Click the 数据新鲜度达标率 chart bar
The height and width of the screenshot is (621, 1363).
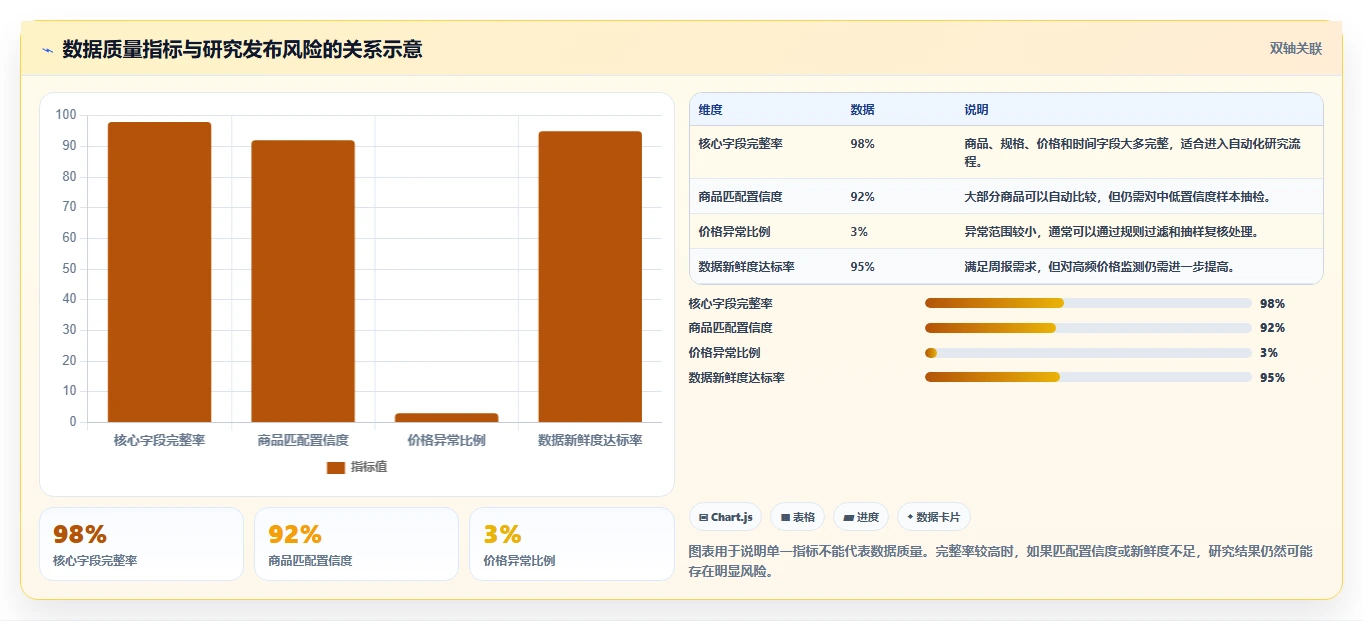pyautogui.click(x=590, y=277)
